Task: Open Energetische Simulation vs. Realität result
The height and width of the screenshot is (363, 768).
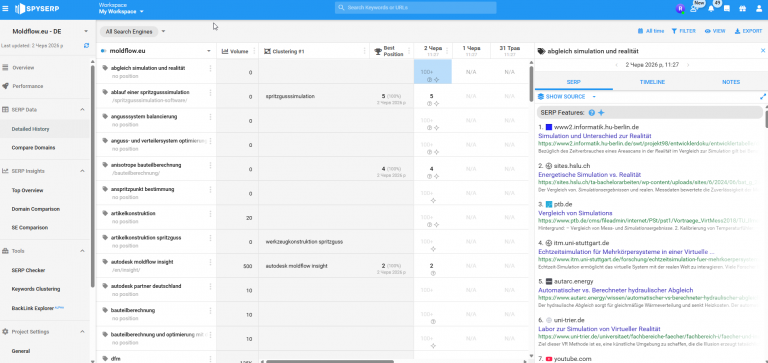Action: pyautogui.click(x=589, y=174)
